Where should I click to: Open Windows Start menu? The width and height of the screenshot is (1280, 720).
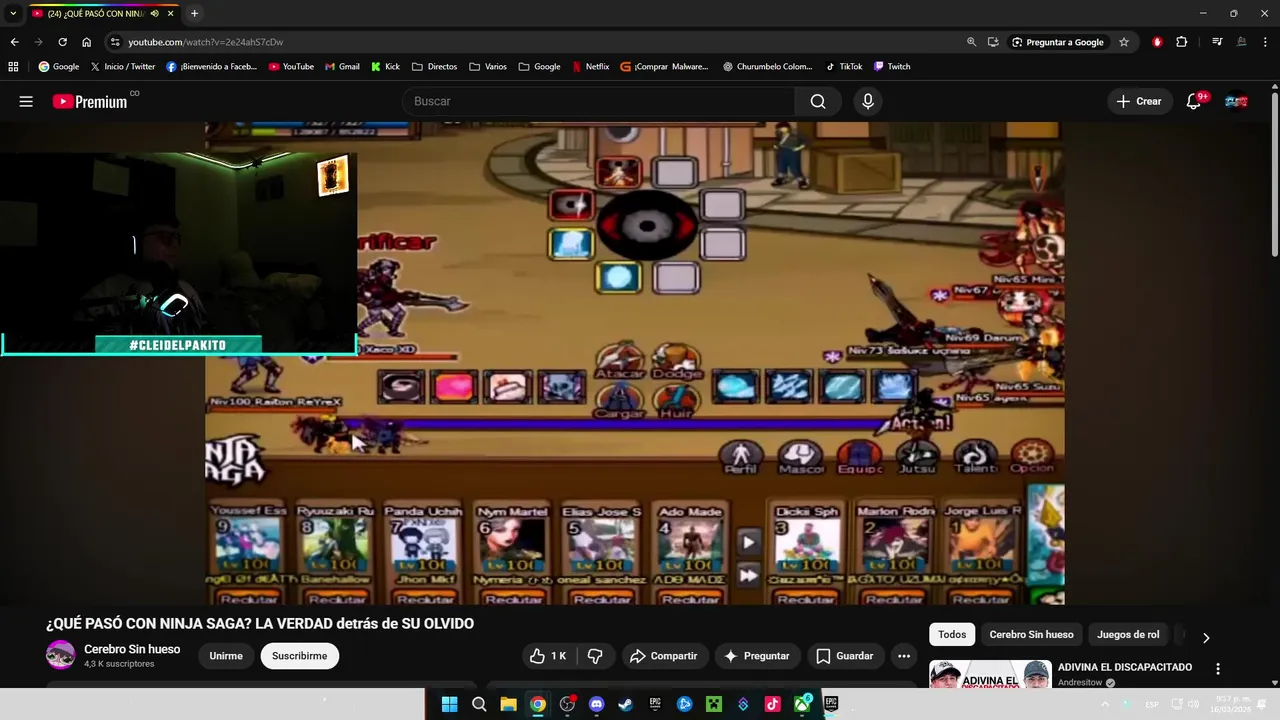450,704
